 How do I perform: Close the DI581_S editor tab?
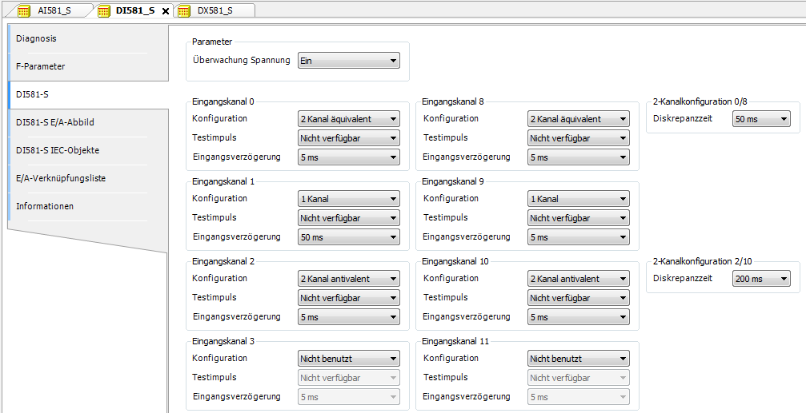(x=165, y=10)
